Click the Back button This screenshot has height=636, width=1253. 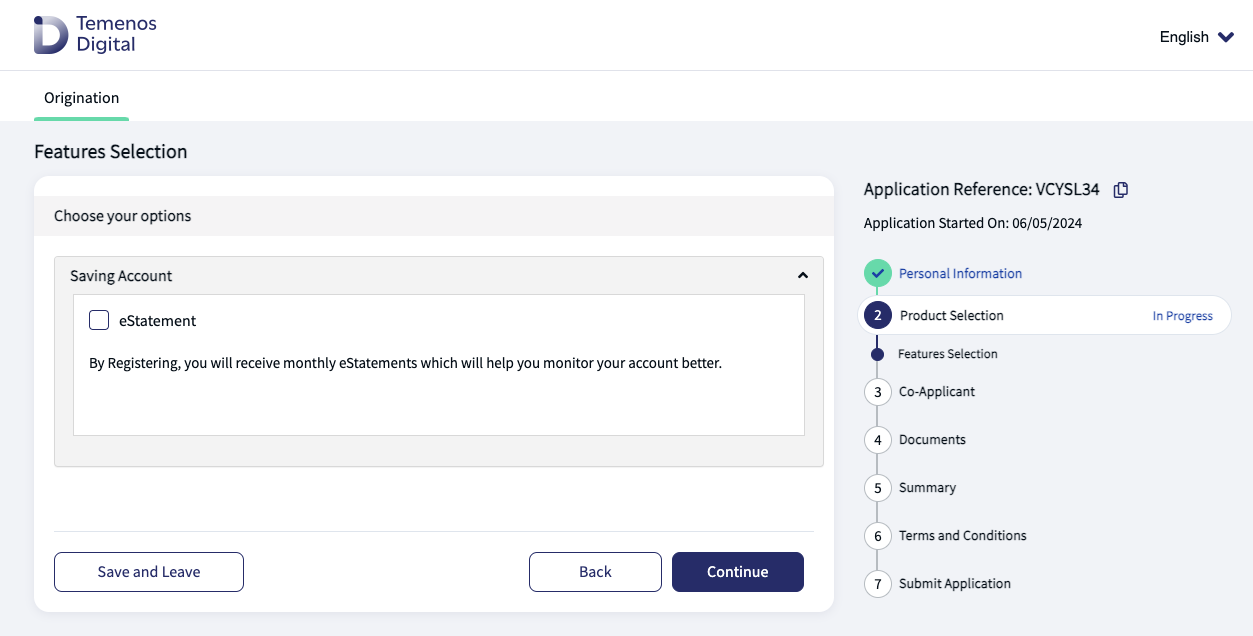pyautogui.click(x=595, y=572)
